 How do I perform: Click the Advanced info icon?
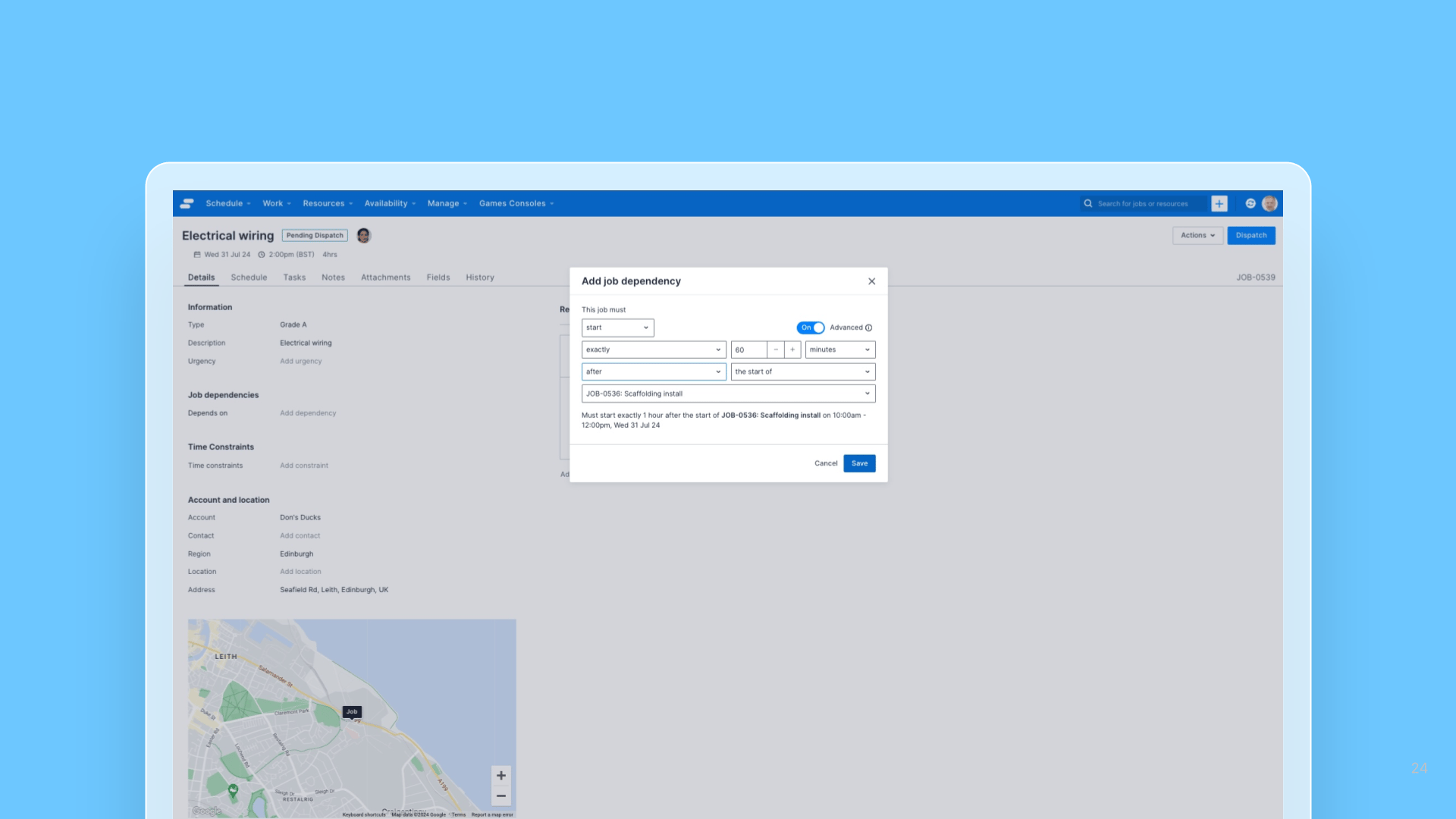[x=869, y=328]
